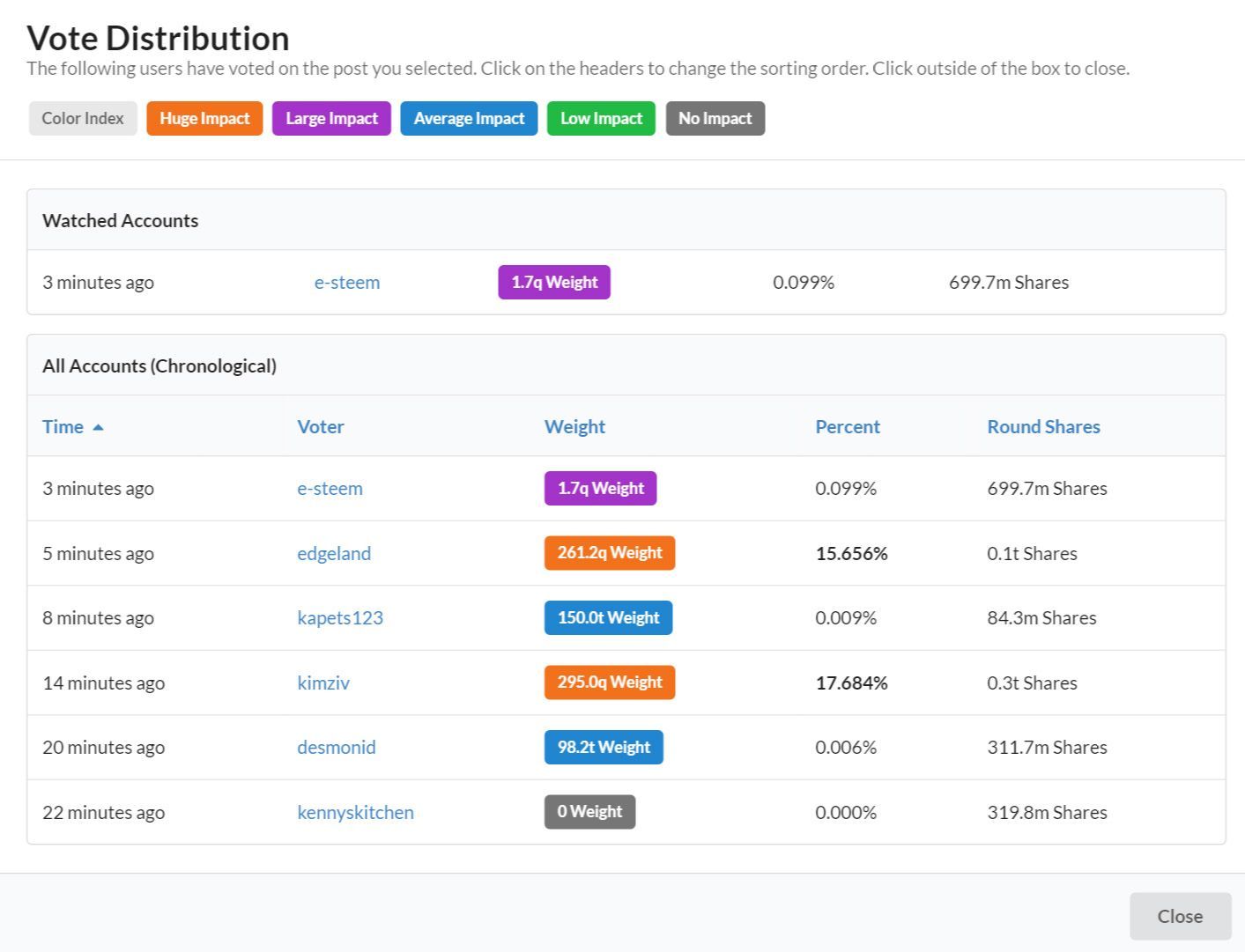This screenshot has width=1245, height=952.
Task: Click the 0 Weight badge for kennyskitchen
Action: (589, 812)
